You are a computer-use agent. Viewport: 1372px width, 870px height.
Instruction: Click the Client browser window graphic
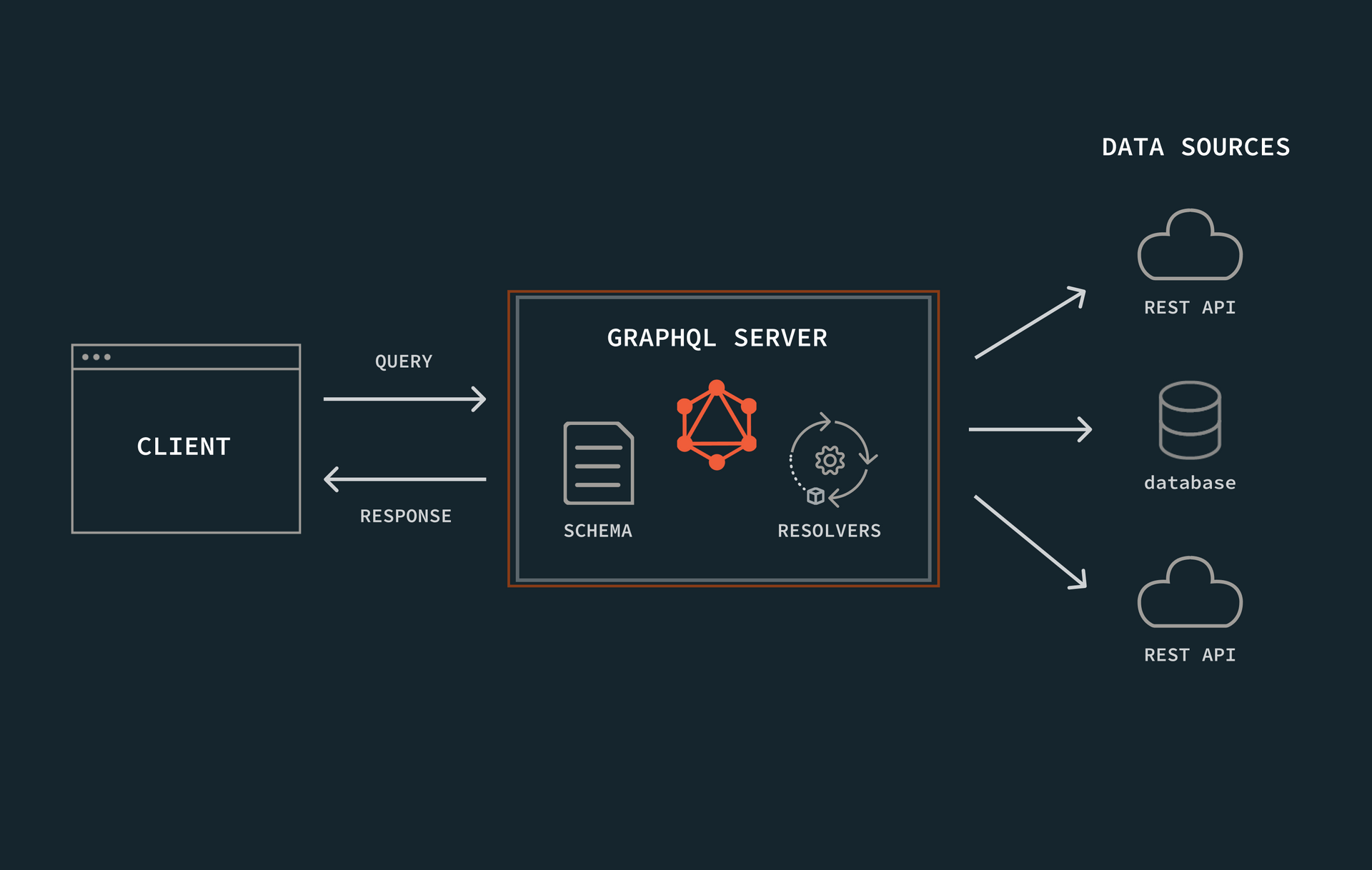point(186,439)
